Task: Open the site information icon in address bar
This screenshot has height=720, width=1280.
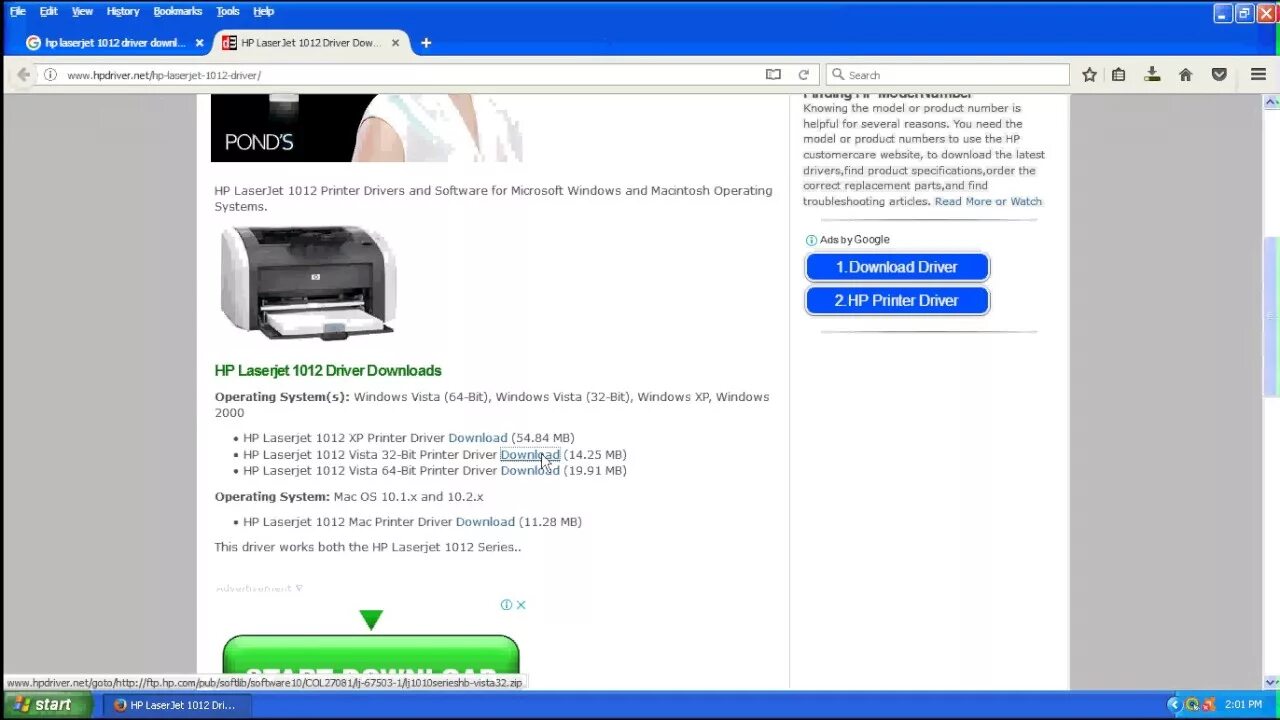Action: (50, 75)
